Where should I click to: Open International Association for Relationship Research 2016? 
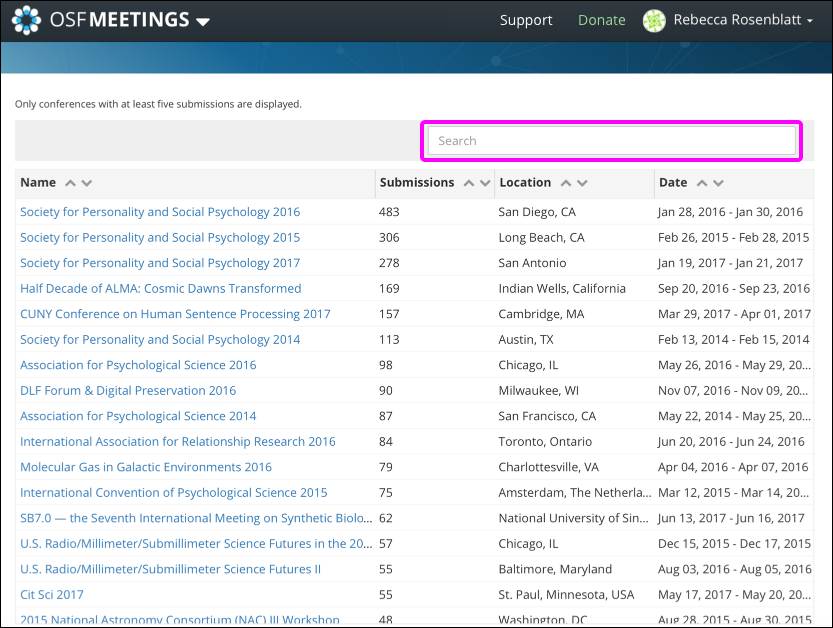[x=178, y=442]
